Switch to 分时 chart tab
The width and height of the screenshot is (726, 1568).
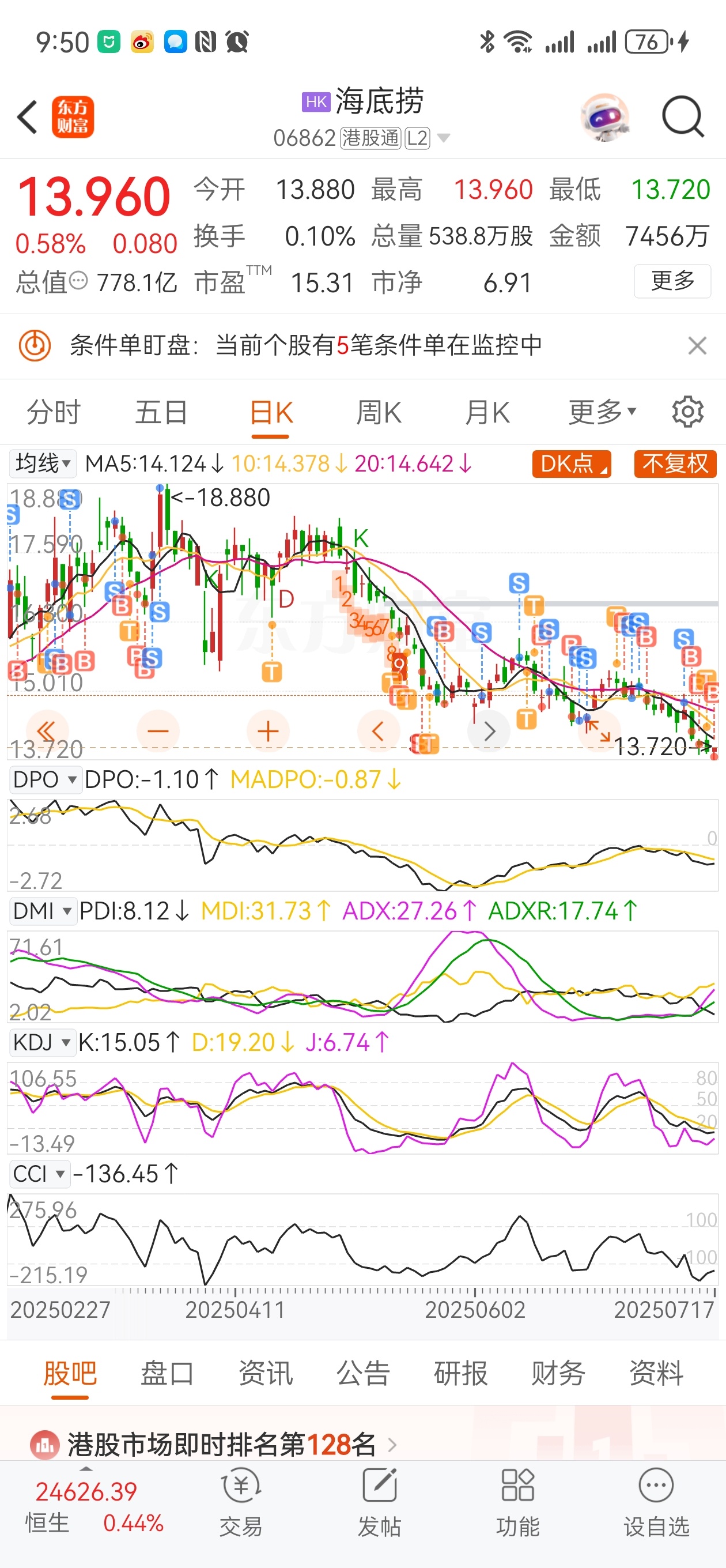coord(54,413)
